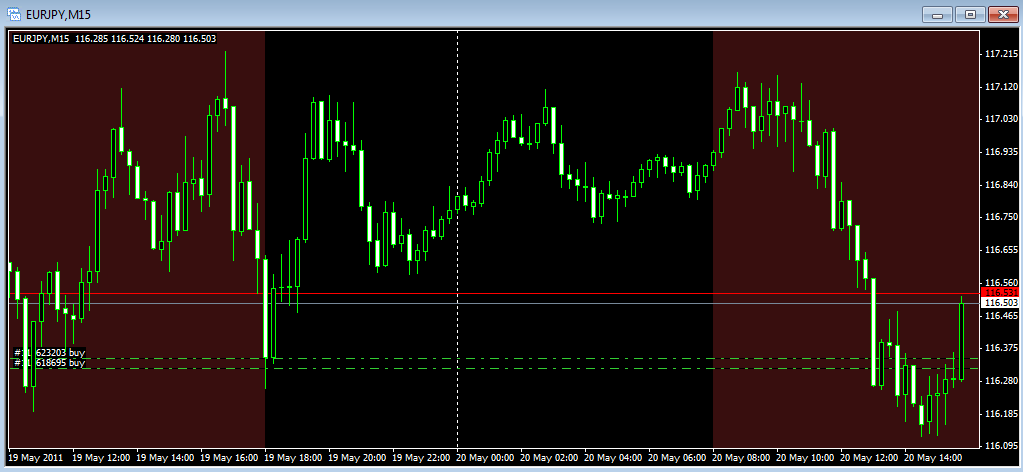
Task: Minimize the EURJPY,M15 chart window
Action: click(938, 14)
